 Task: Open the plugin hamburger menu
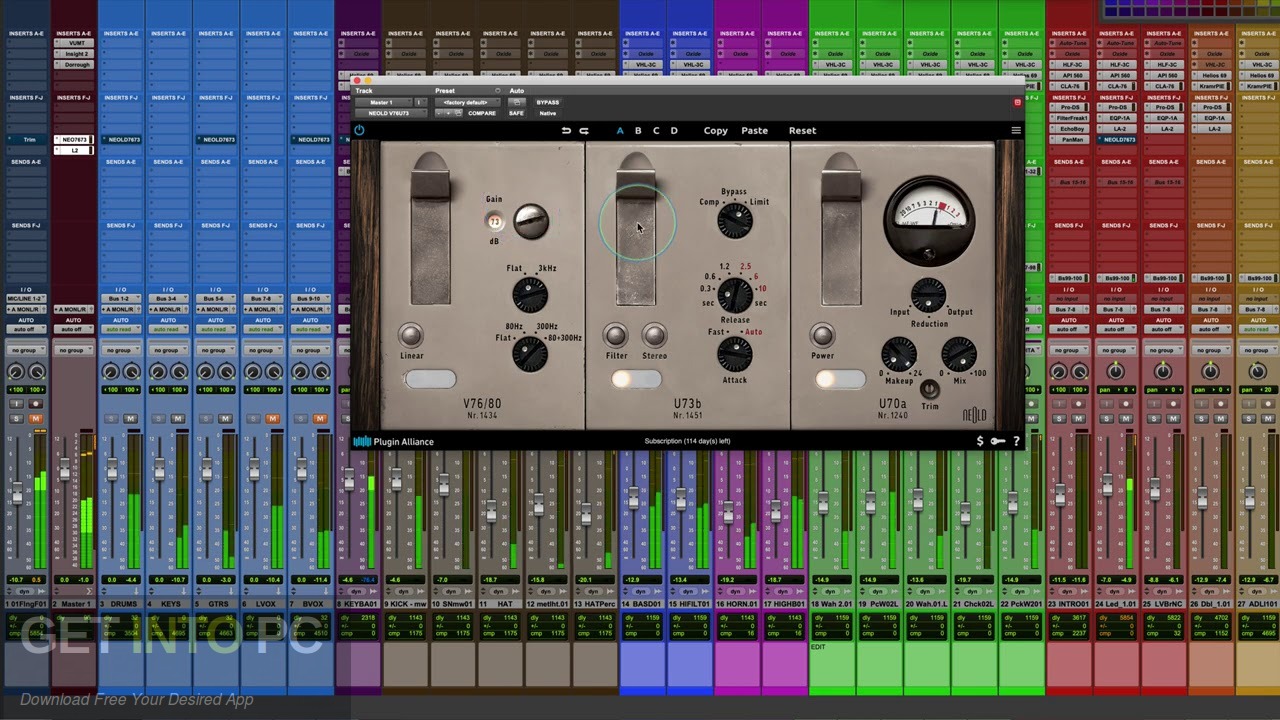click(x=1016, y=130)
